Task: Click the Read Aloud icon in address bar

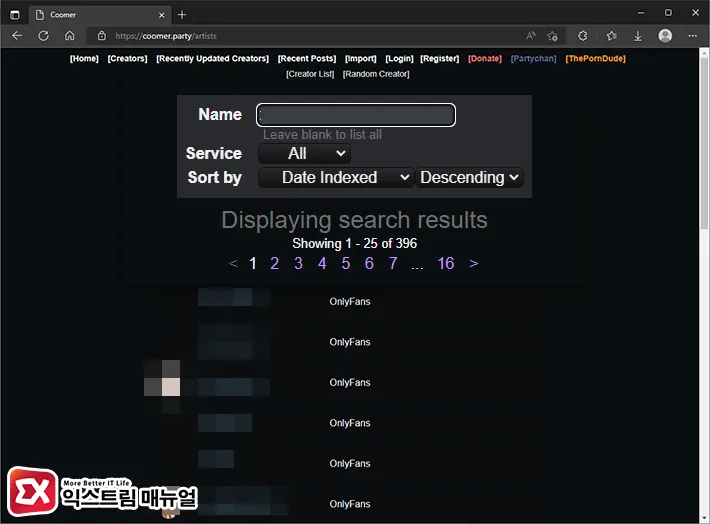Action: [531, 35]
